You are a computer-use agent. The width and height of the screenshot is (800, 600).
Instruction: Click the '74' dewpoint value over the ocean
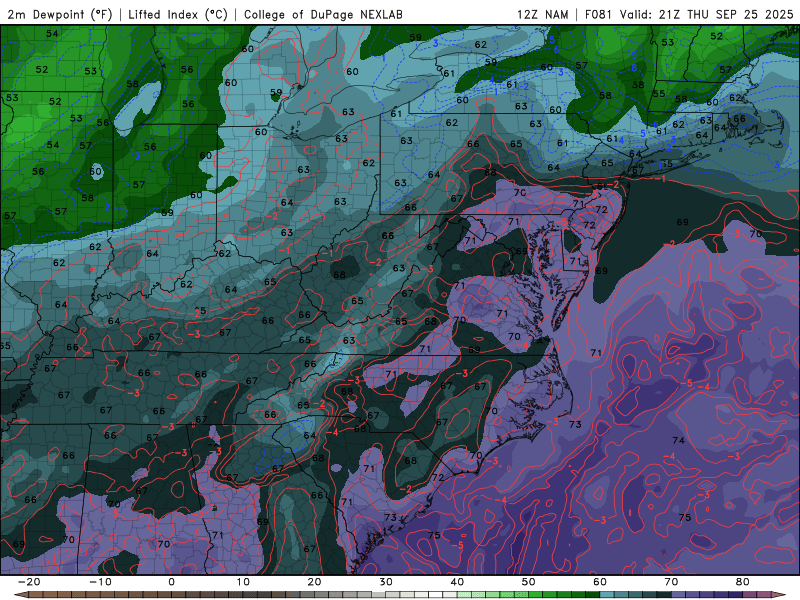(678, 440)
